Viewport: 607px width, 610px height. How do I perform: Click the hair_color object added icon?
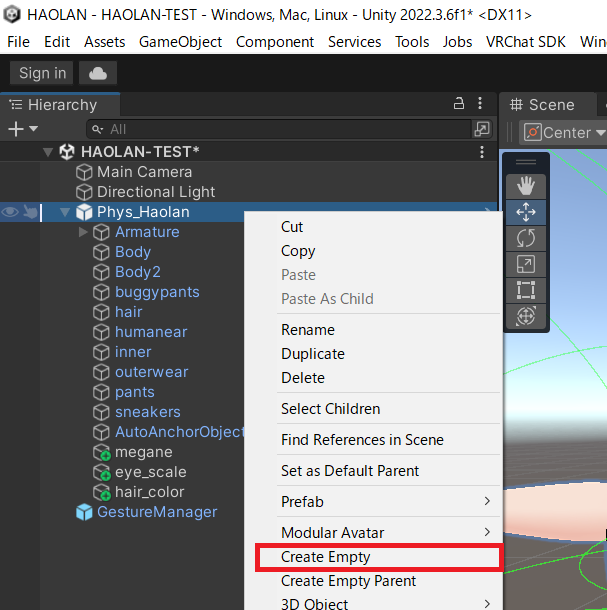(x=102, y=492)
